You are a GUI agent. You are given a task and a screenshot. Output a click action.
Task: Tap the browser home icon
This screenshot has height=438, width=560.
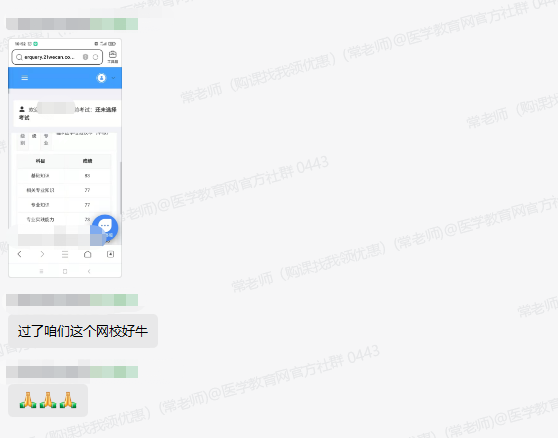pyautogui.click(x=88, y=254)
